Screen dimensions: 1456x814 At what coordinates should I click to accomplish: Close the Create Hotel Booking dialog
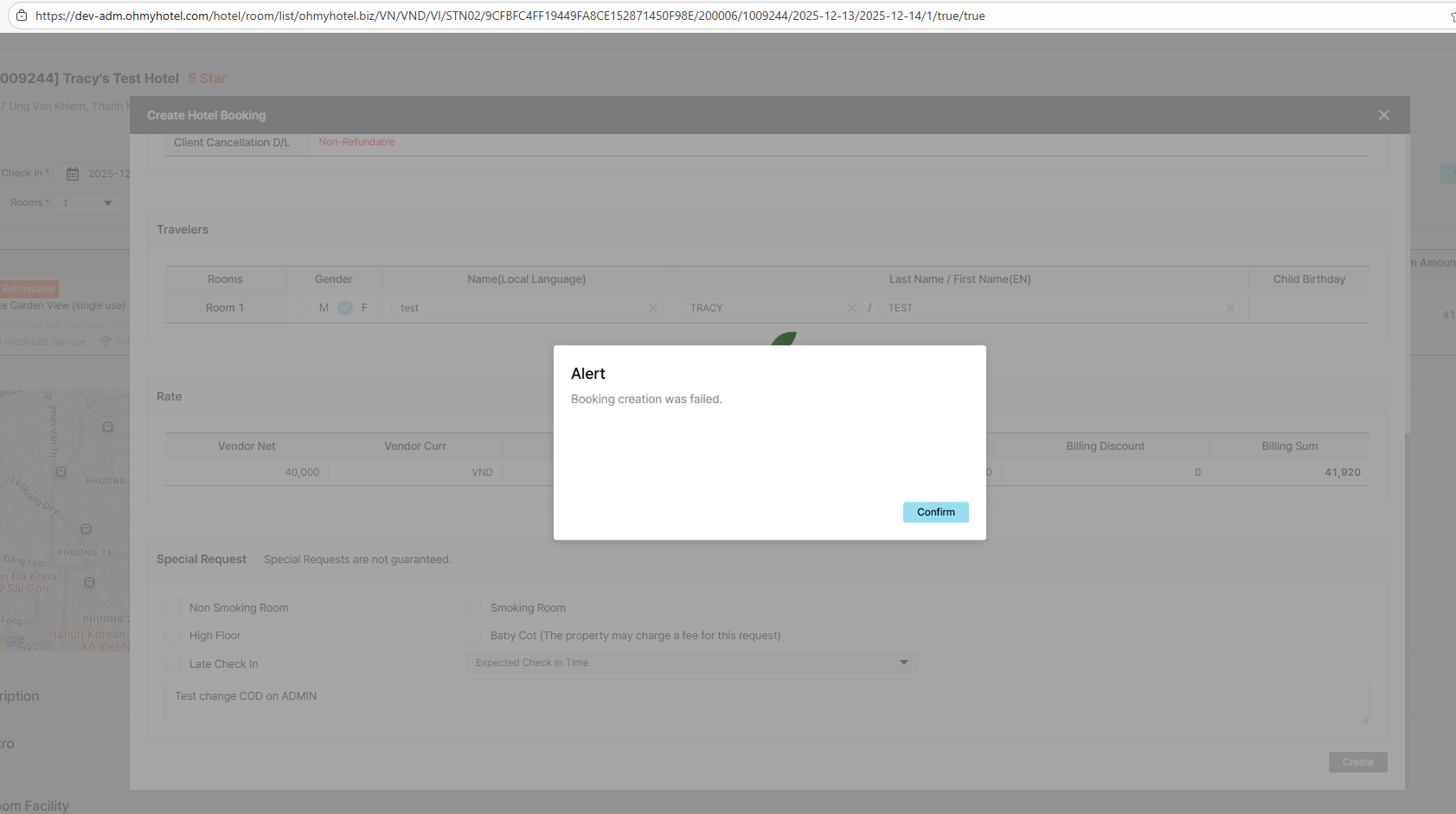click(x=1383, y=115)
